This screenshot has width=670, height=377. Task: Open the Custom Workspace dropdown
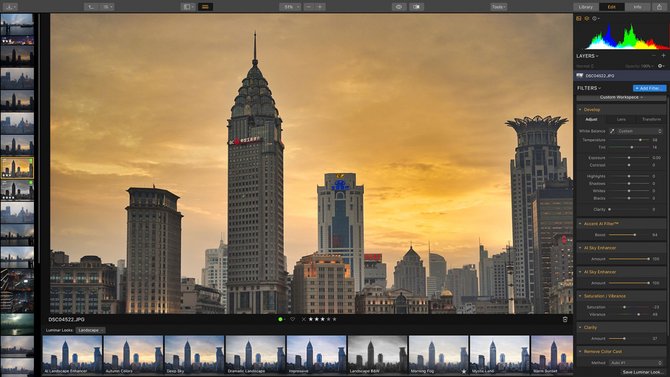(621, 97)
